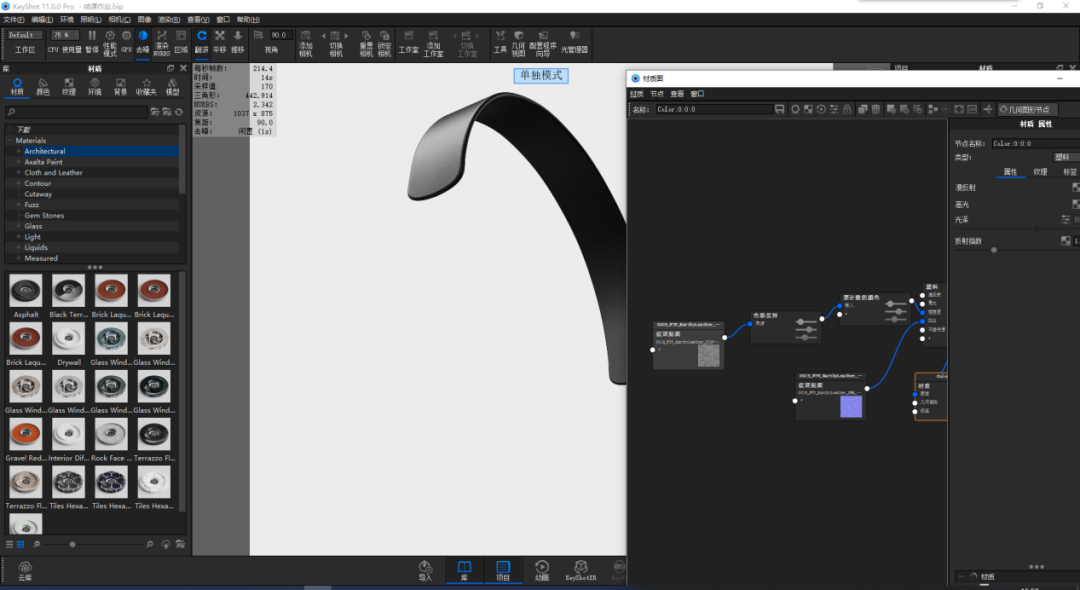The width and height of the screenshot is (1080, 590).
Task: Open the Light Manager (光管理器)
Action: pyautogui.click(x=574, y=41)
